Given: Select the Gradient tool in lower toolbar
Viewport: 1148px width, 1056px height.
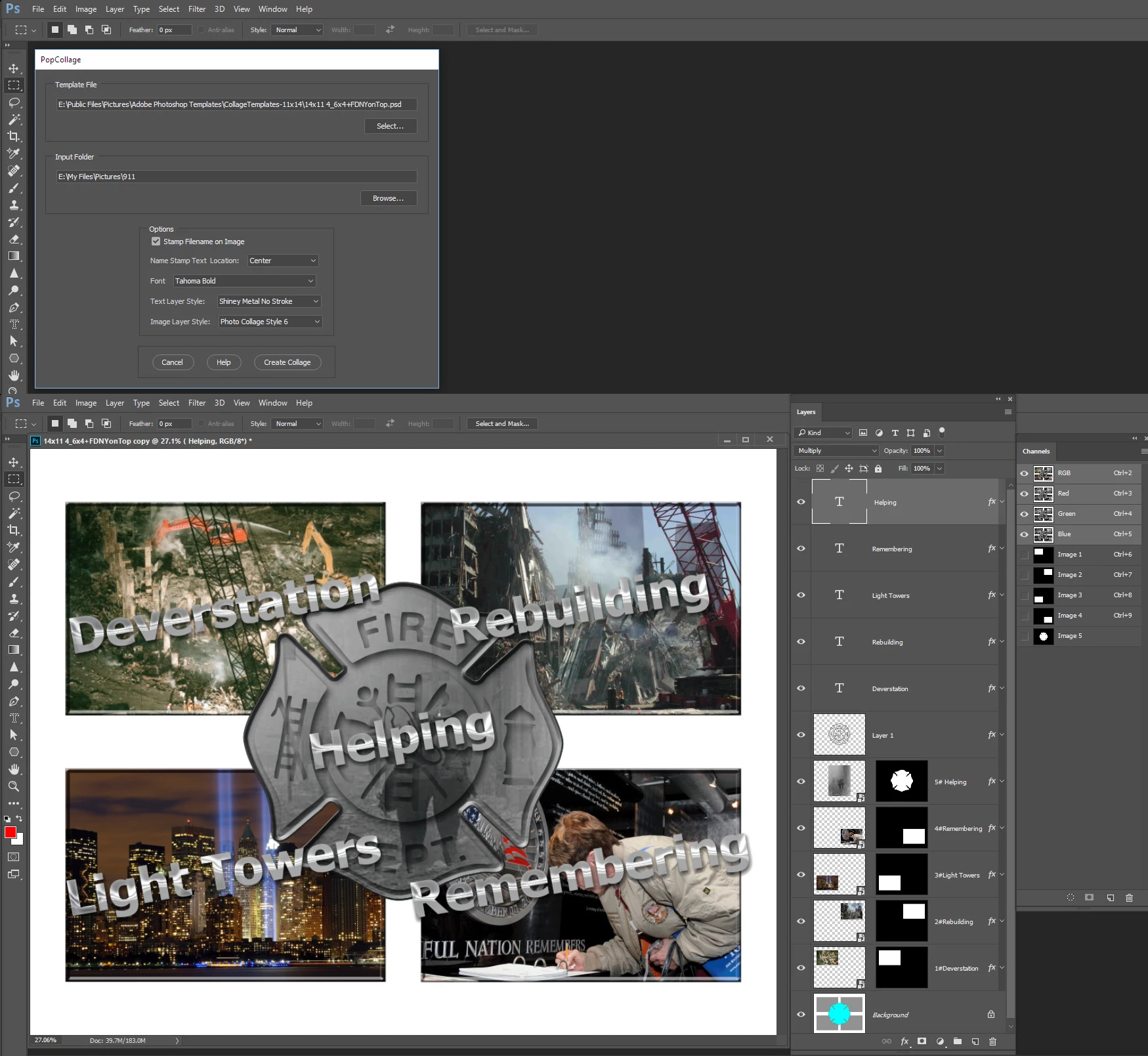Looking at the screenshot, I should point(13,650).
